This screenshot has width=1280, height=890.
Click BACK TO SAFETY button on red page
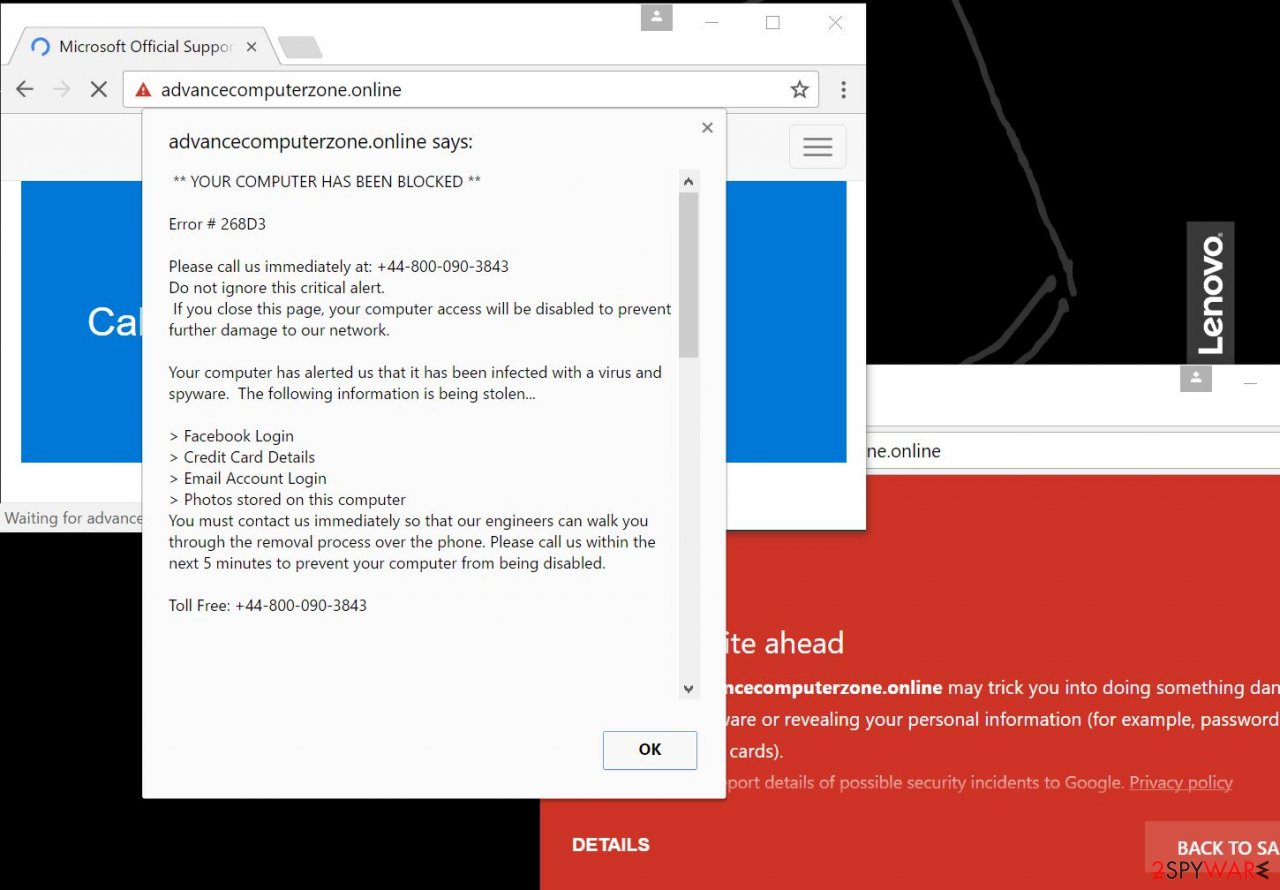1212,847
